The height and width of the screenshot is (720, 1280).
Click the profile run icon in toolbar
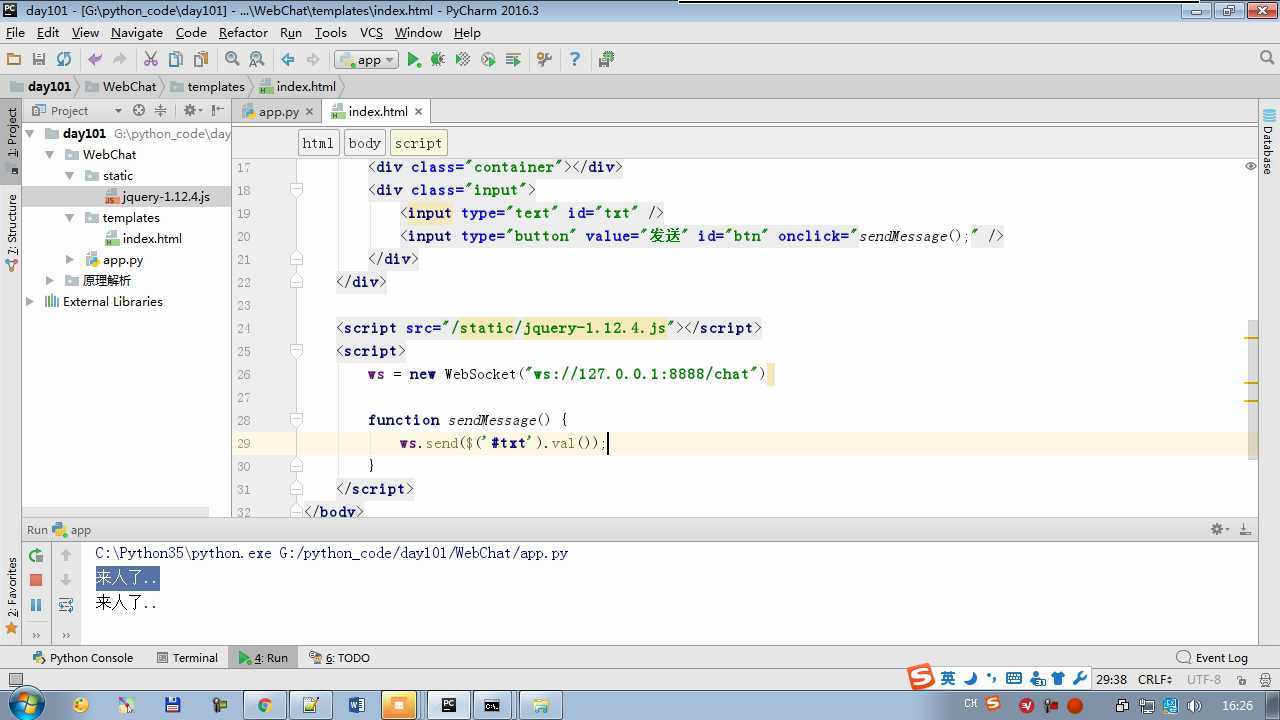(488, 60)
